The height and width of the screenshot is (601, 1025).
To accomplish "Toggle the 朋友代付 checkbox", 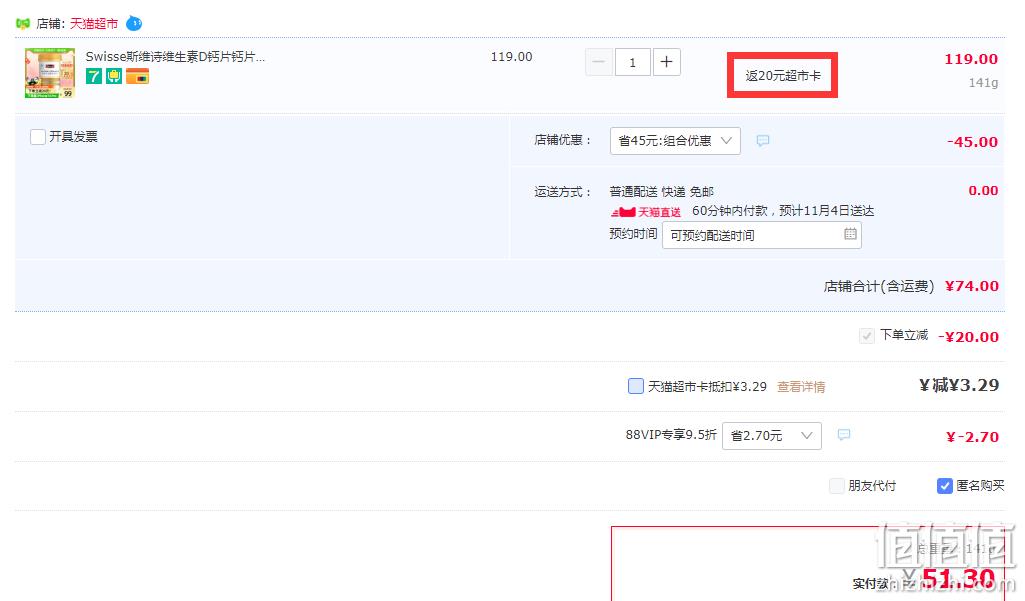I will pos(837,486).
